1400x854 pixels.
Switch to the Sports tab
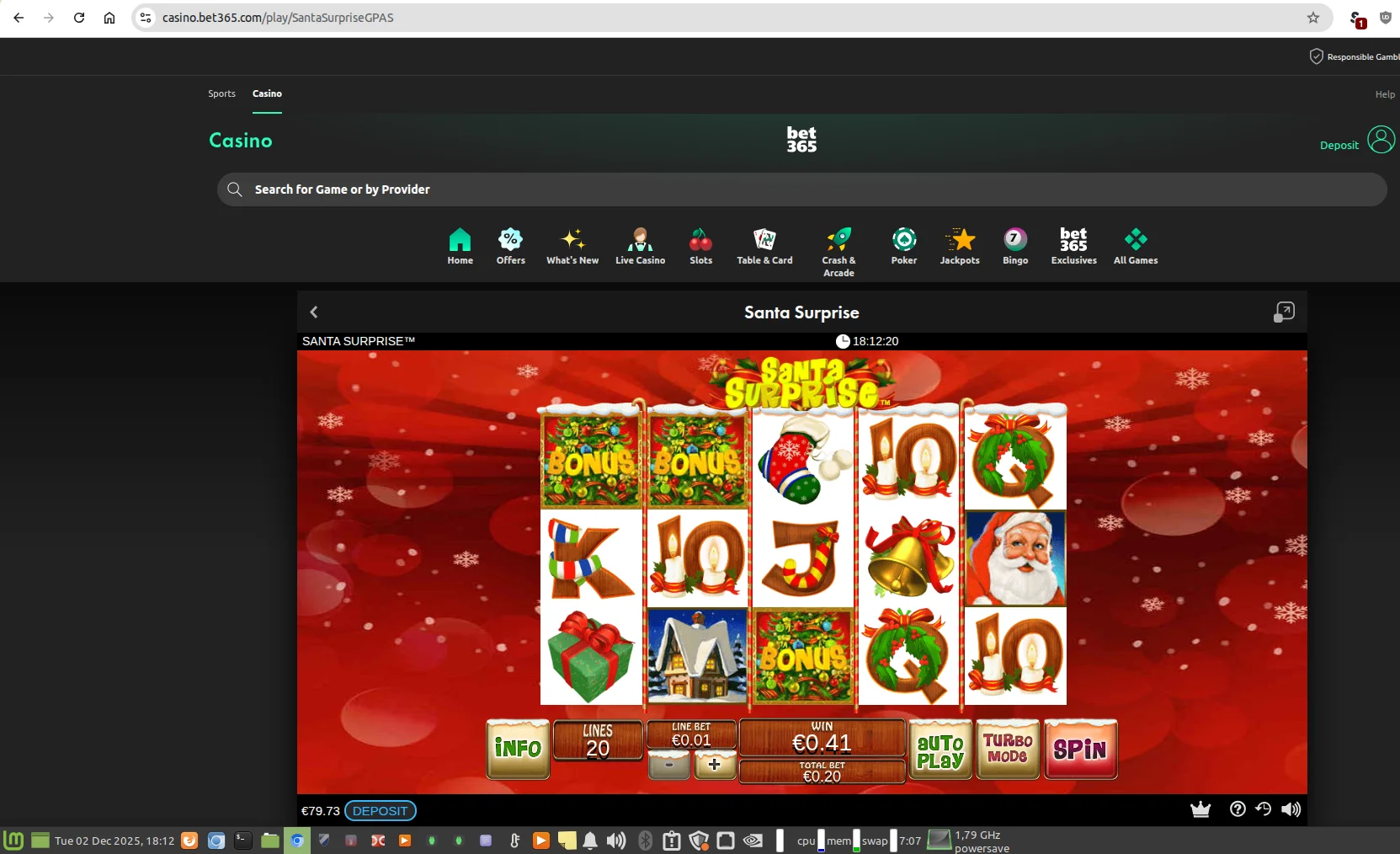point(222,93)
